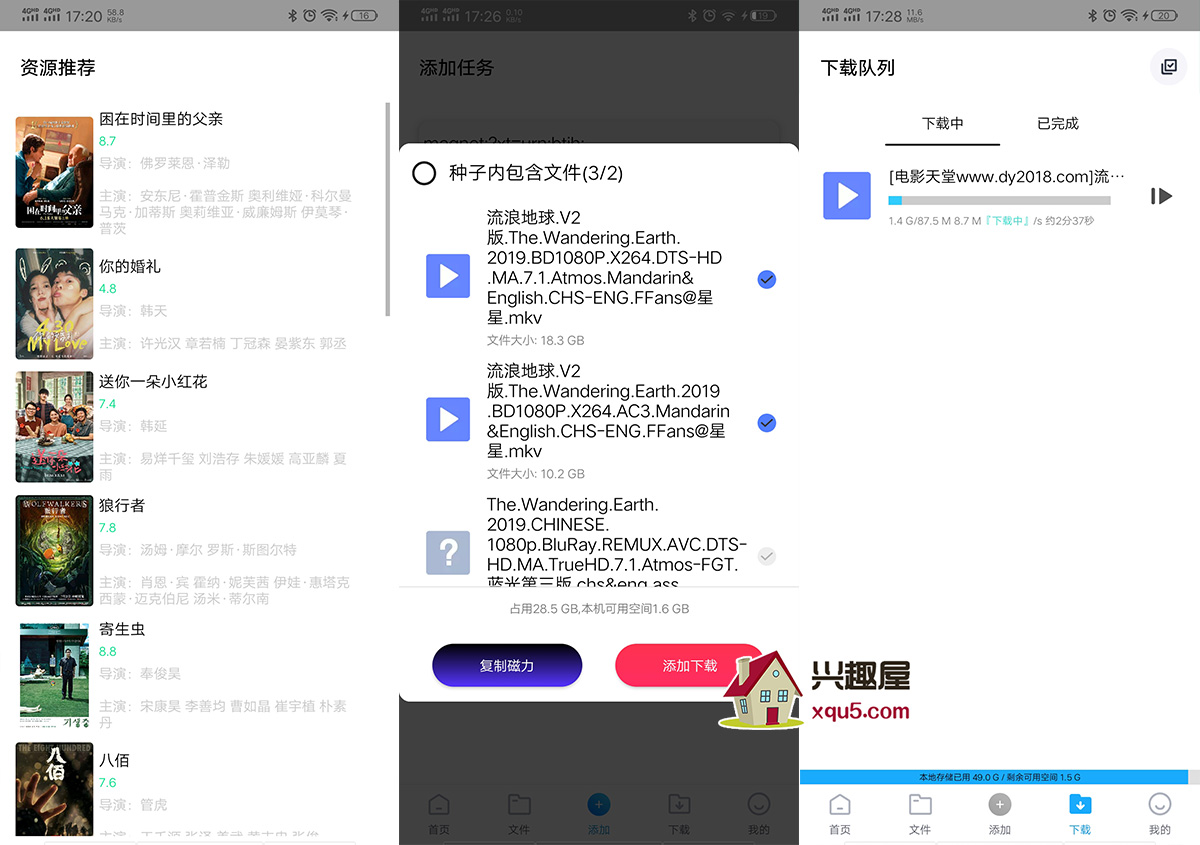
Task: Select 下载 in the 下载队列 screen nav
Action: click(1080, 814)
